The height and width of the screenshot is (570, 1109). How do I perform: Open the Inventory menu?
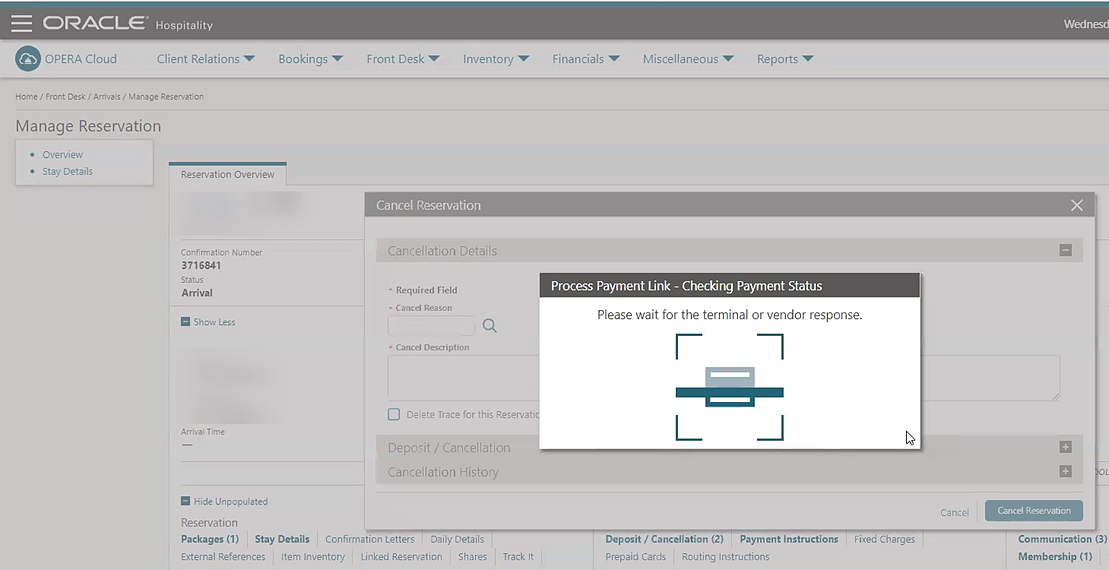click(495, 59)
